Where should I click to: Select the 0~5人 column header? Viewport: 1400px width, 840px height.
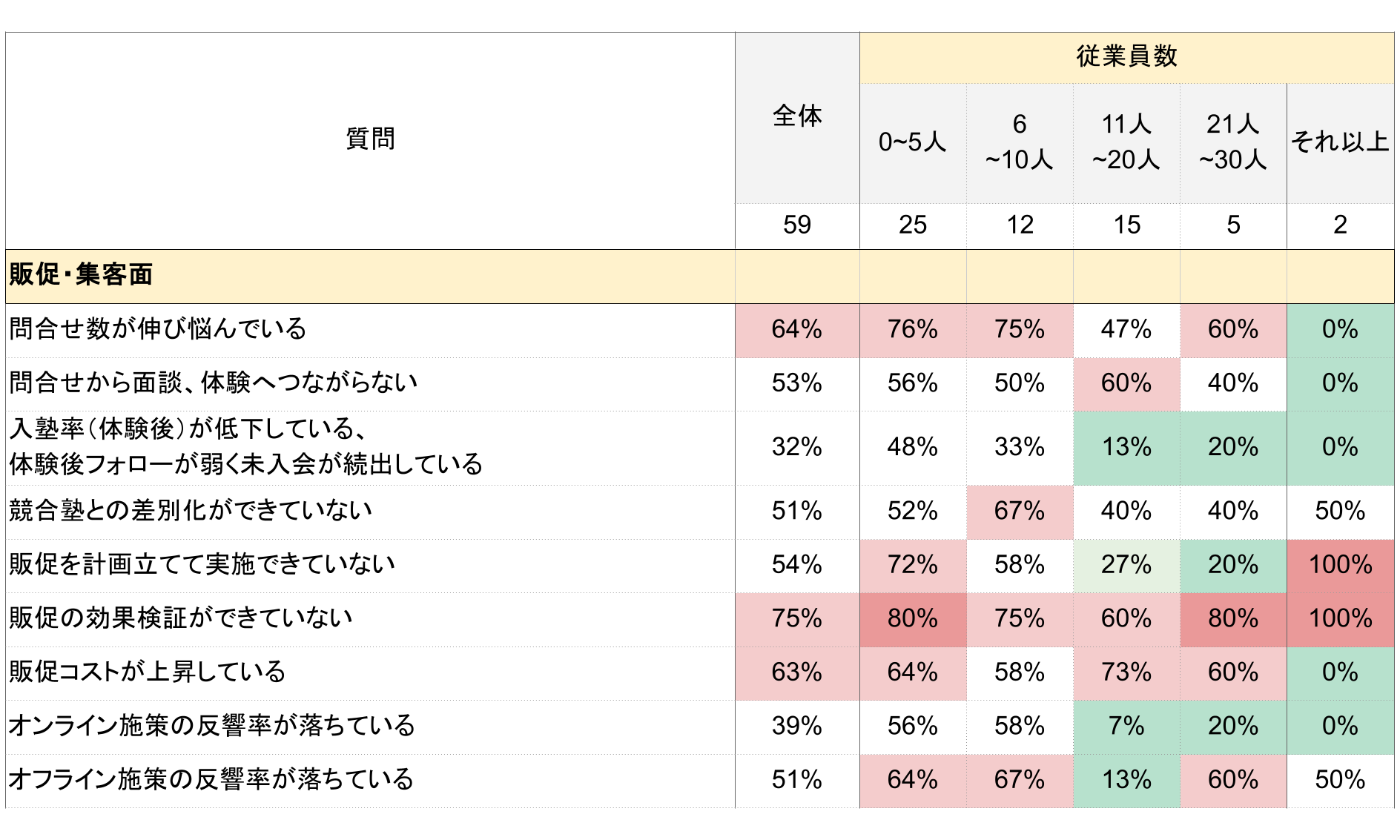coord(912,142)
